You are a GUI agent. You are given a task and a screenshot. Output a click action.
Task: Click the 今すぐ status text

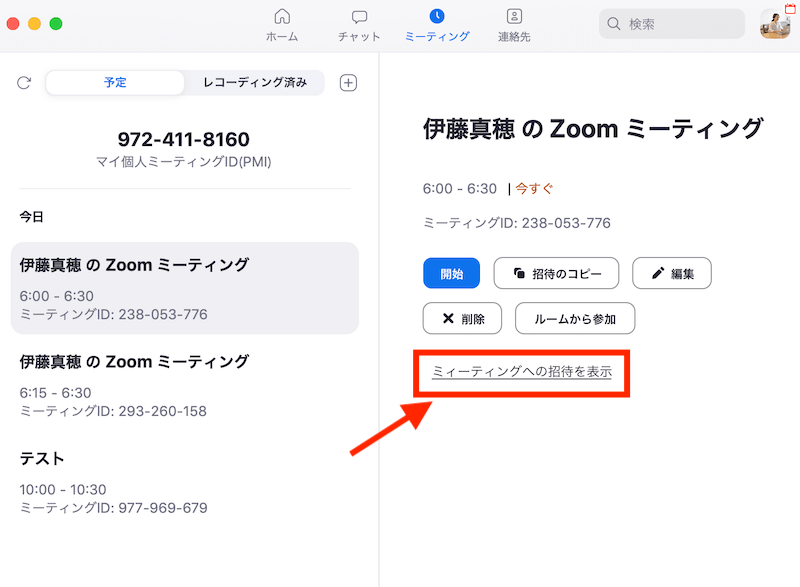[534, 189]
